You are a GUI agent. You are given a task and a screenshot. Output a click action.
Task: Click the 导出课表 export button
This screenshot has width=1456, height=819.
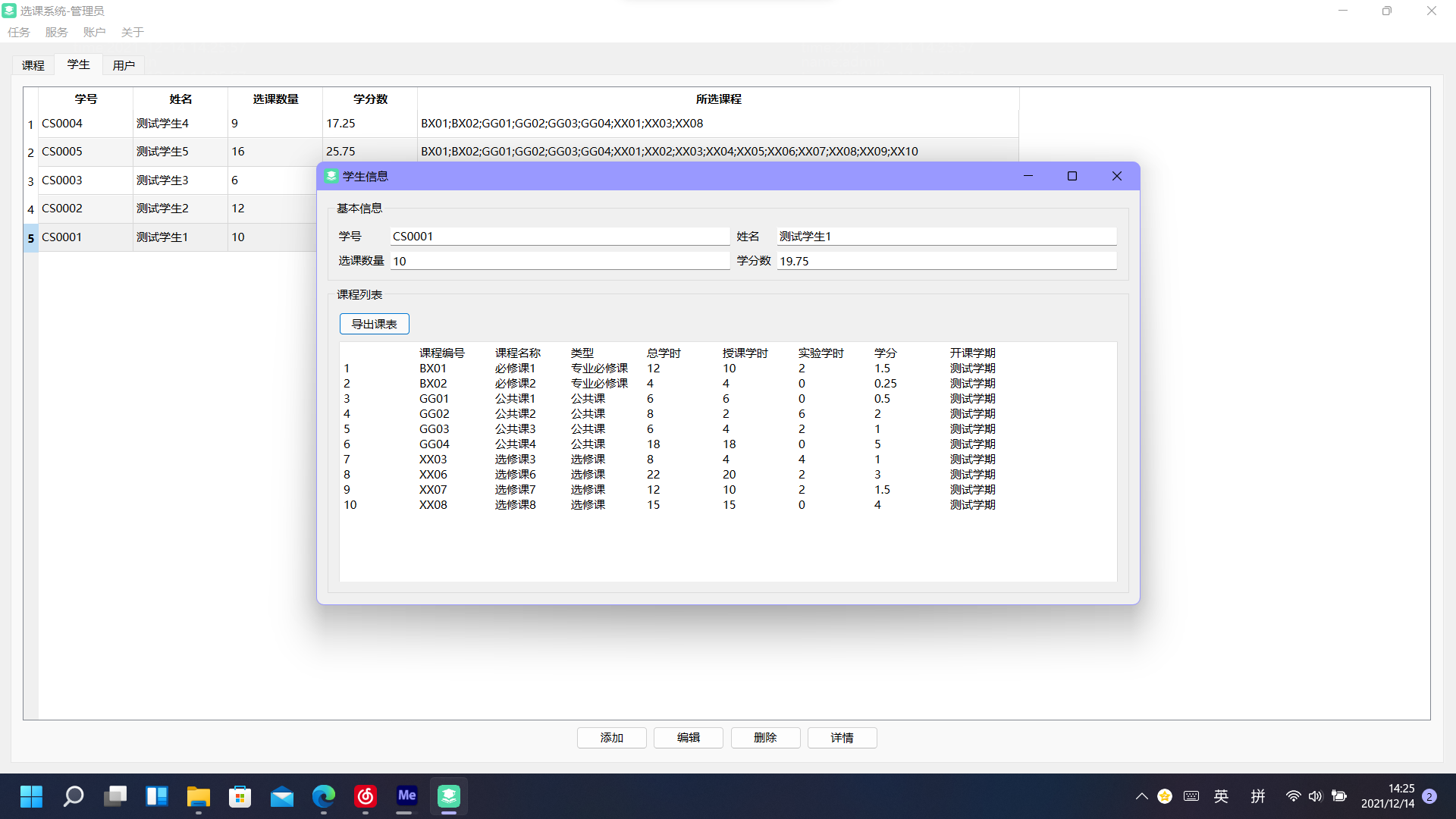[374, 324]
